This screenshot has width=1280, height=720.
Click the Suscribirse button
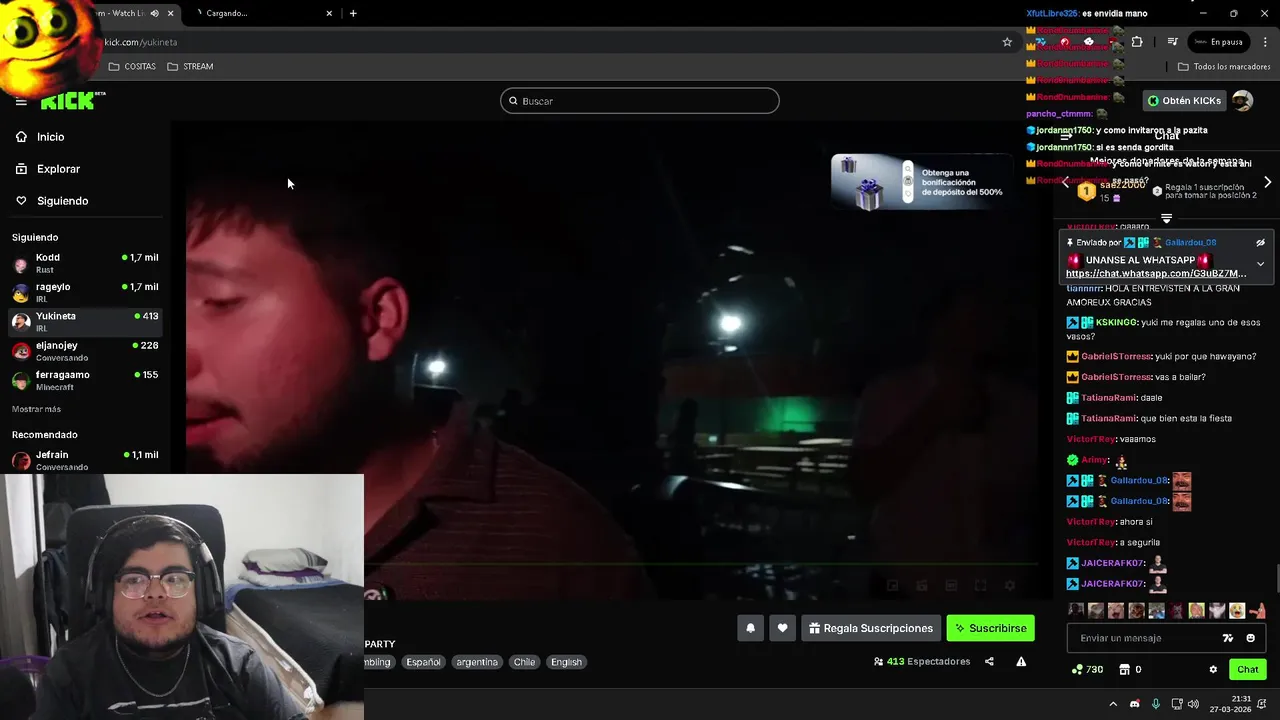click(990, 628)
